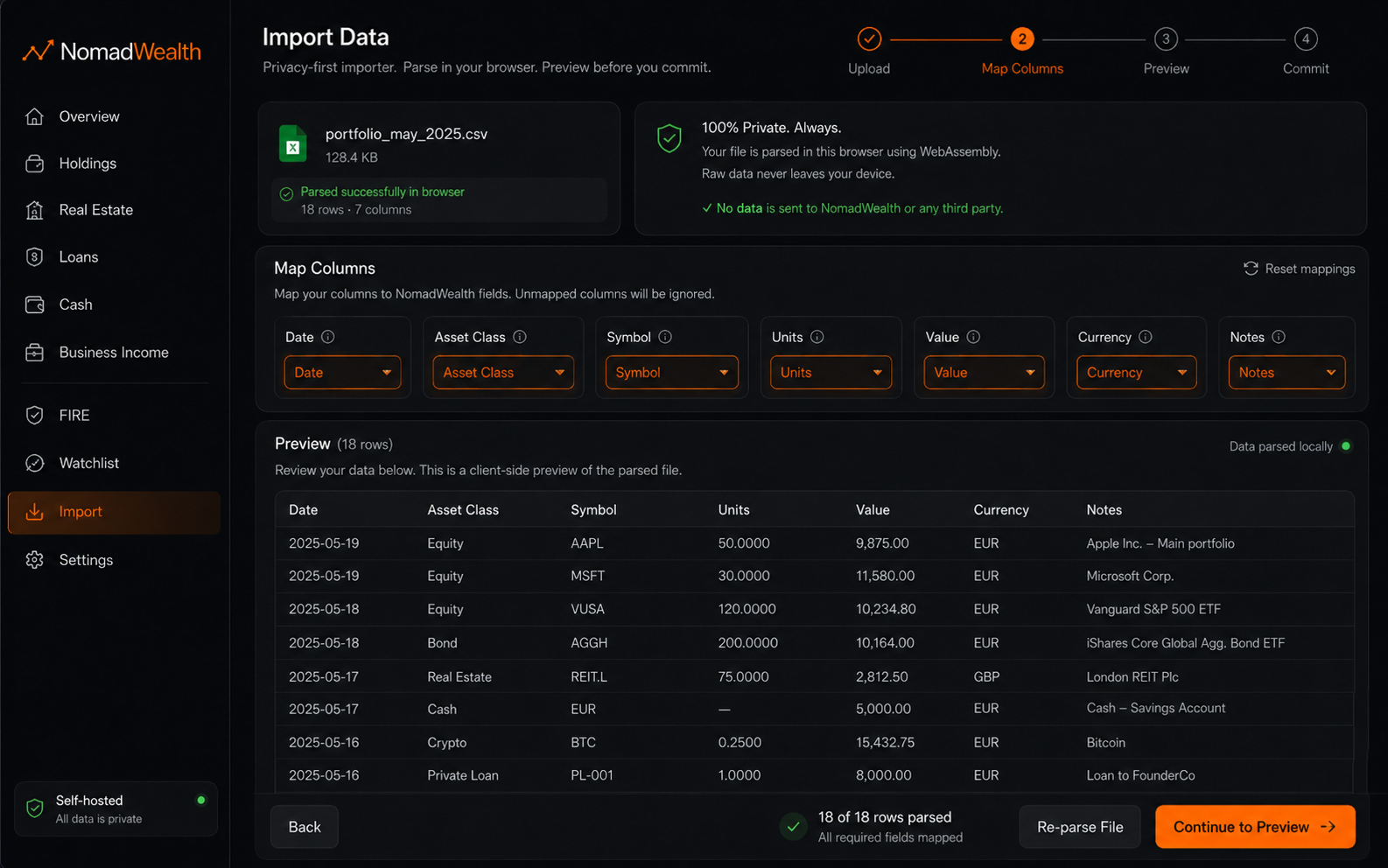Click the Symbol column header
The width and height of the screenshot is (1388, 868).
(x=593, y=510)
